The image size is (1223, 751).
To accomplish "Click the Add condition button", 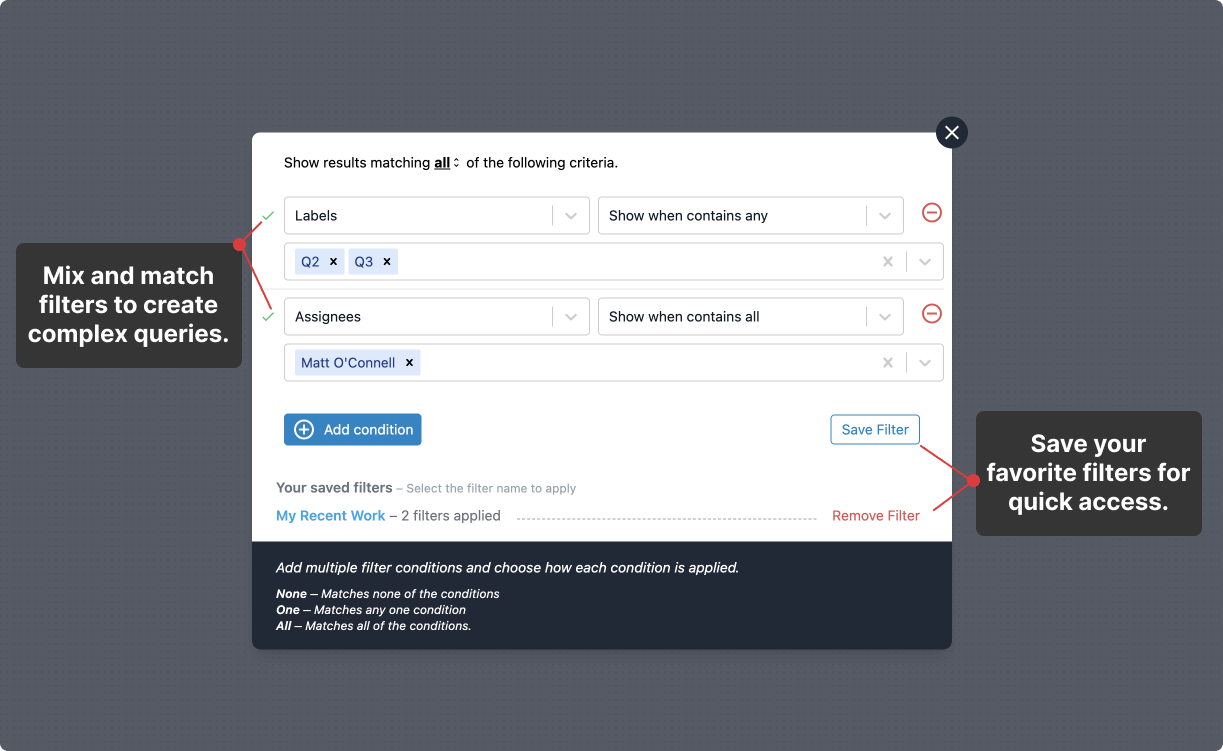I will (x=353, y=430).
